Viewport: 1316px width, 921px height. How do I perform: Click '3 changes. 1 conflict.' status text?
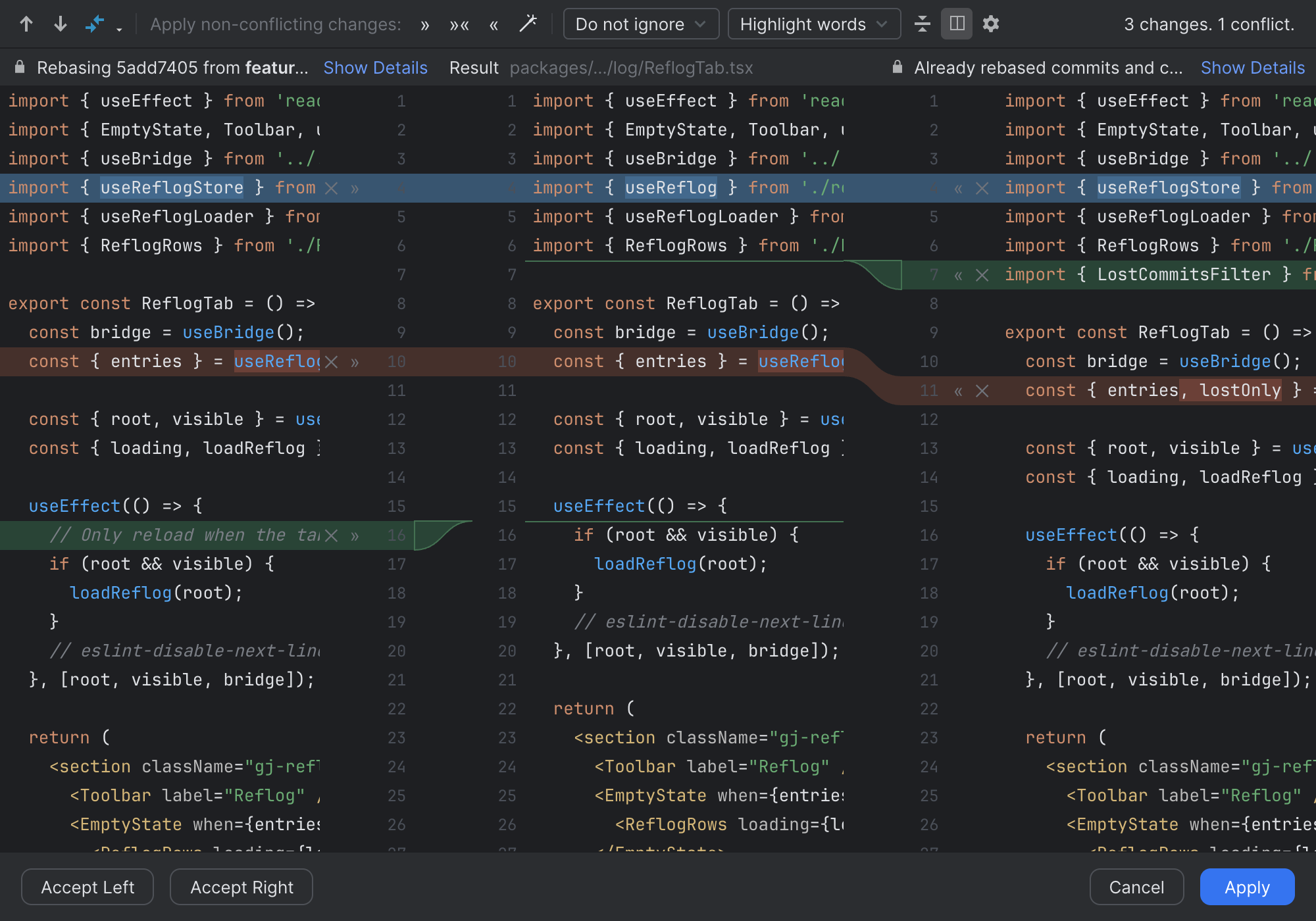(1209, 24)
